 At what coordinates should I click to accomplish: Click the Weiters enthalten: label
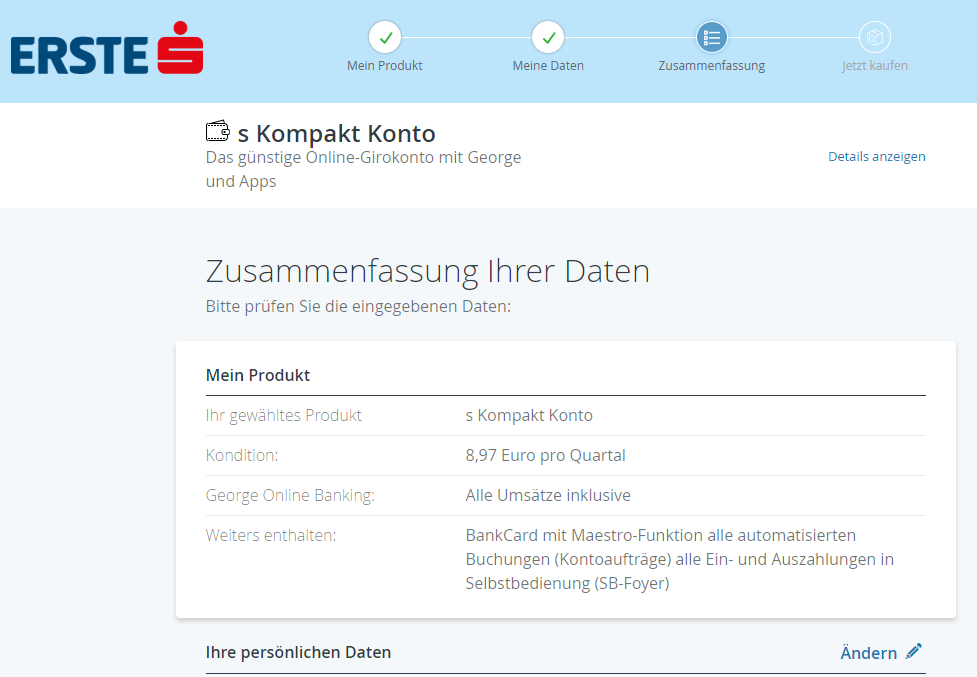[x=270, y=535]
